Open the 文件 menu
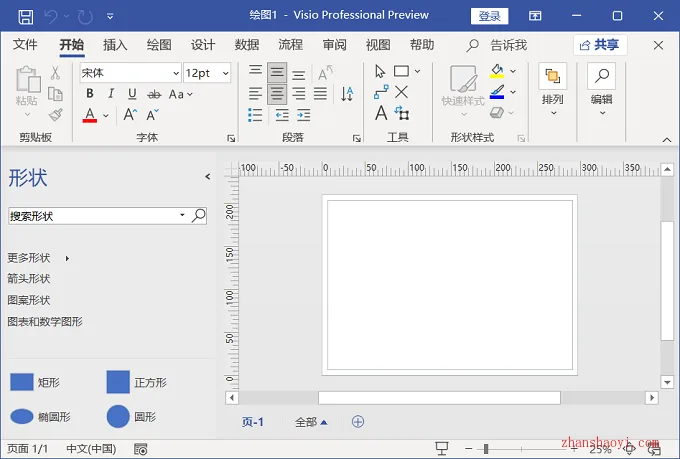The width and height of the screenshot is (680, 459). click(x=25, y=44)
